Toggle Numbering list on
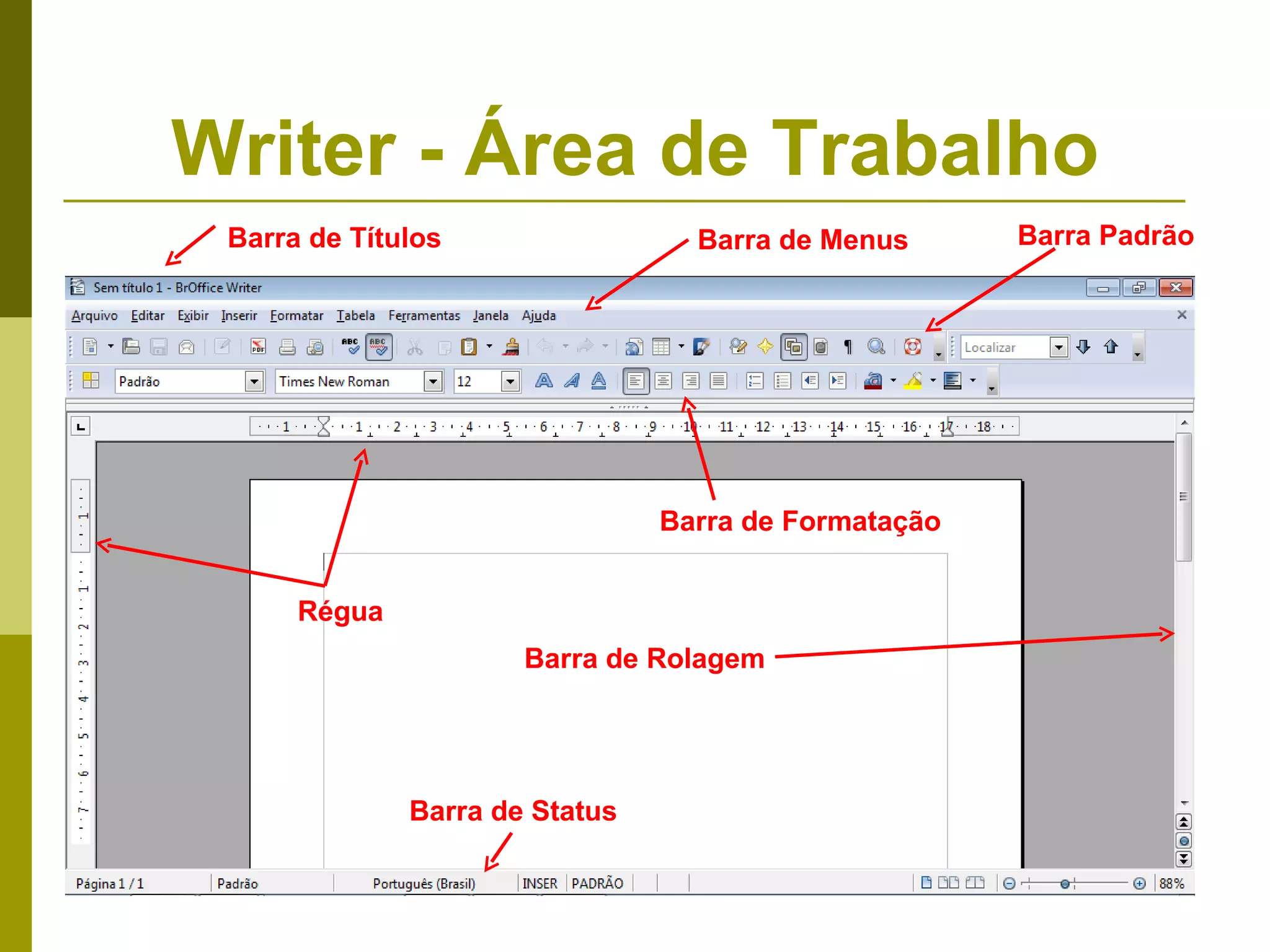Screen dimensions: 1270x952 click(755, 381)
